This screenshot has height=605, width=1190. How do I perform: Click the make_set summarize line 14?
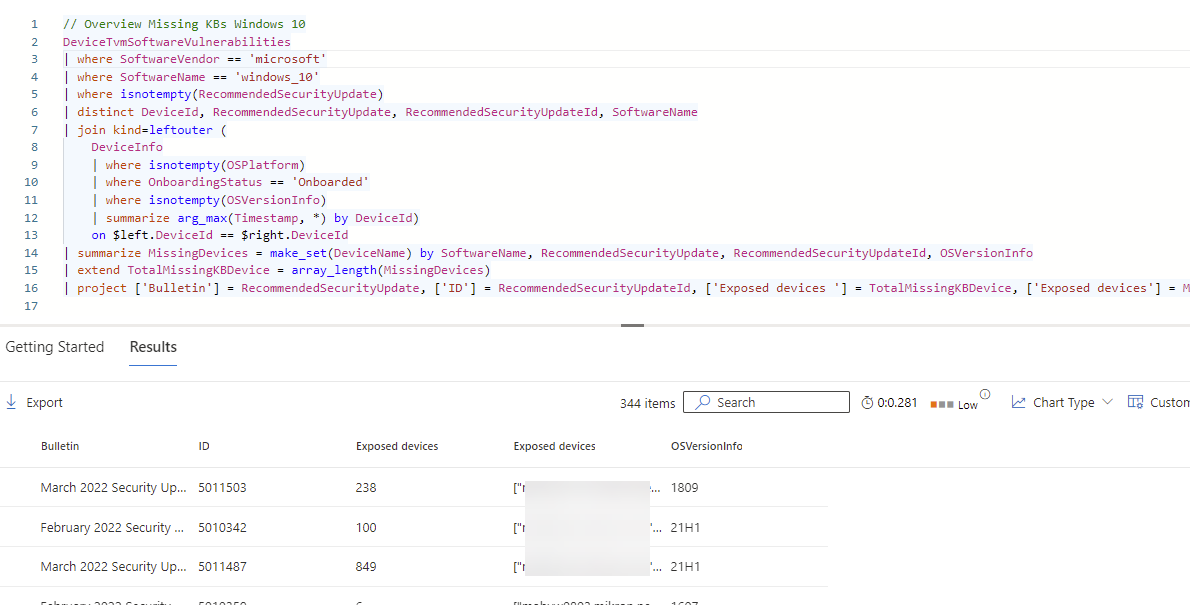[x=548, y=253]
